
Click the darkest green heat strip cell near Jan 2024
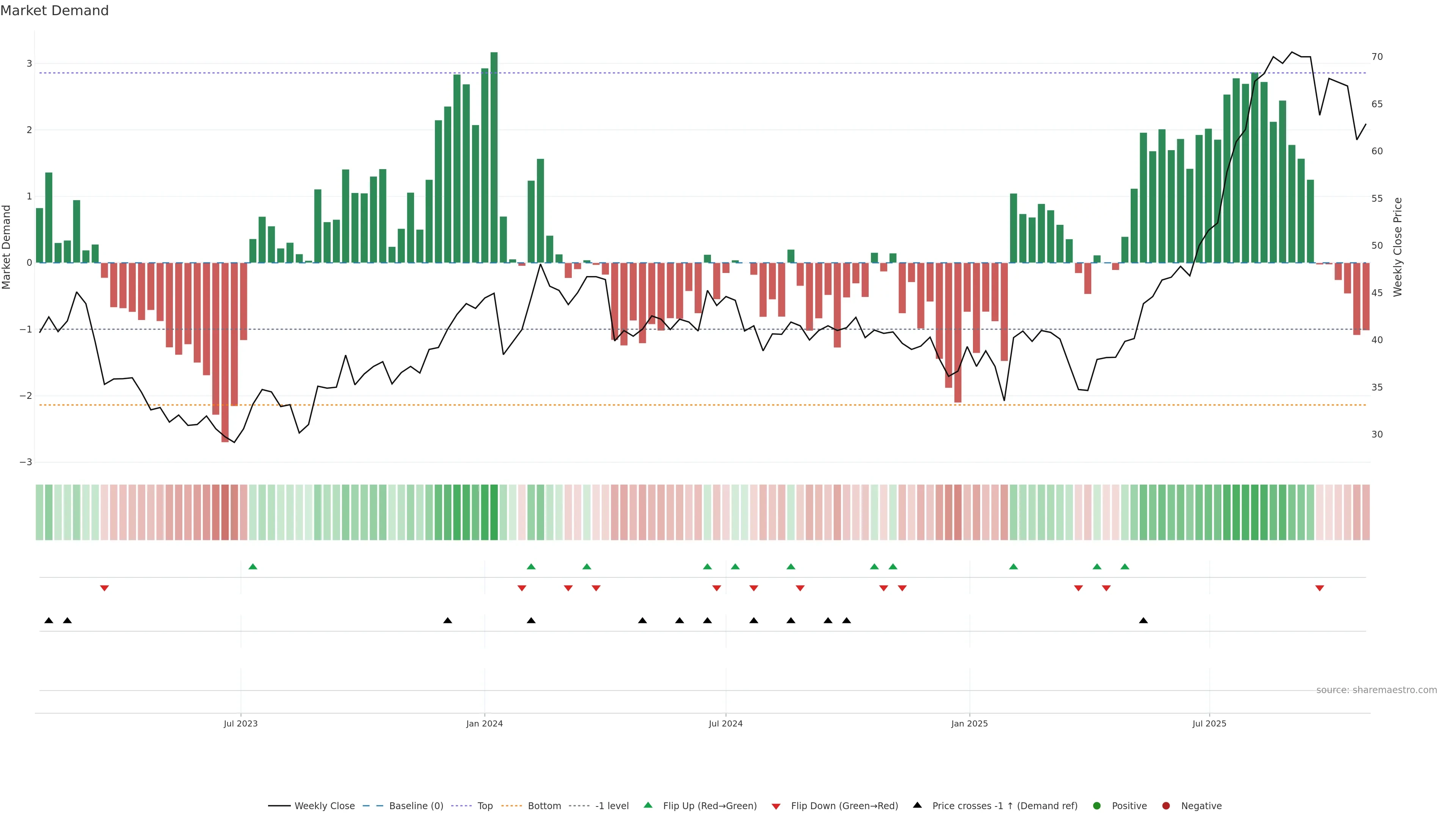point(494,512)
